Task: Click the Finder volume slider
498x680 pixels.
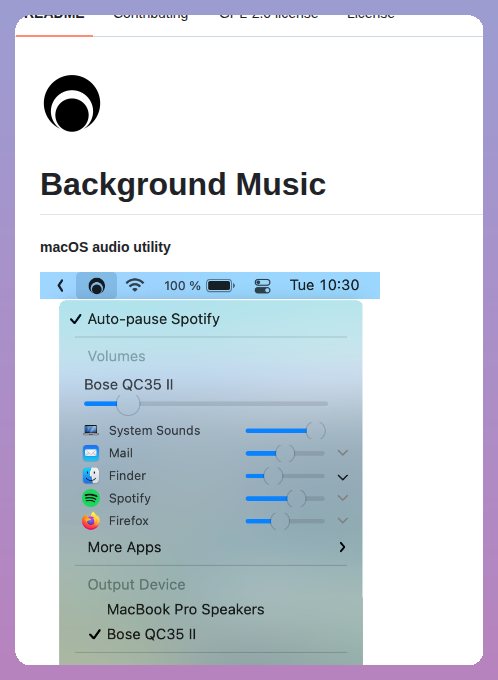Action: coord(285,475)
